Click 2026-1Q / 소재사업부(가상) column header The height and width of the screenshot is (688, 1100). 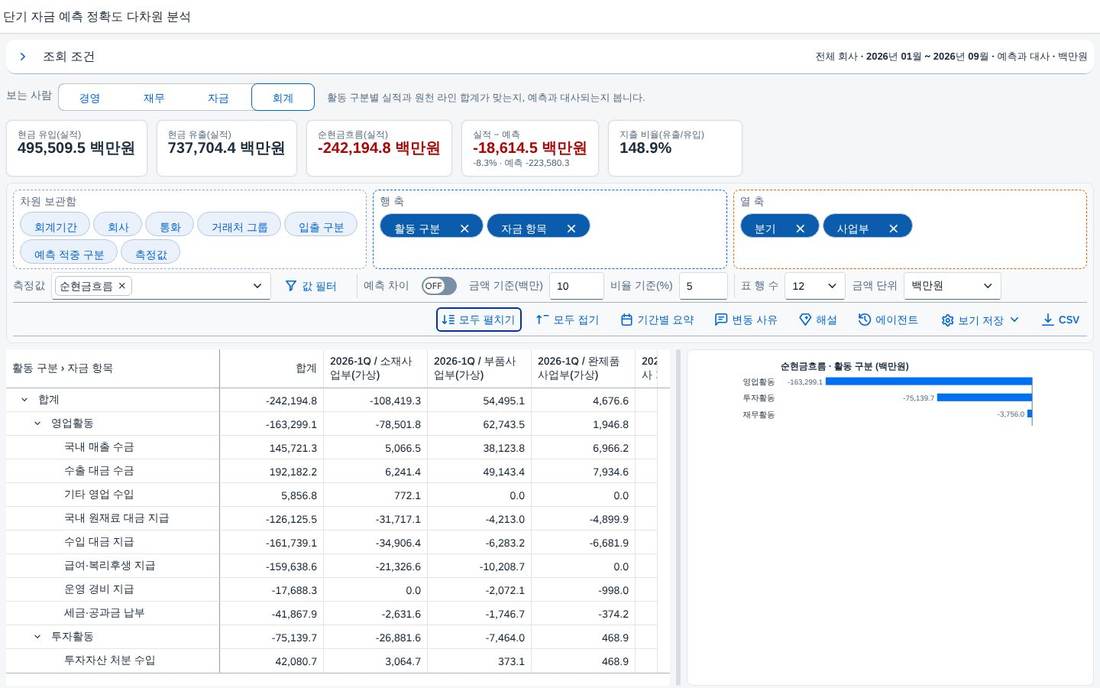375,368
